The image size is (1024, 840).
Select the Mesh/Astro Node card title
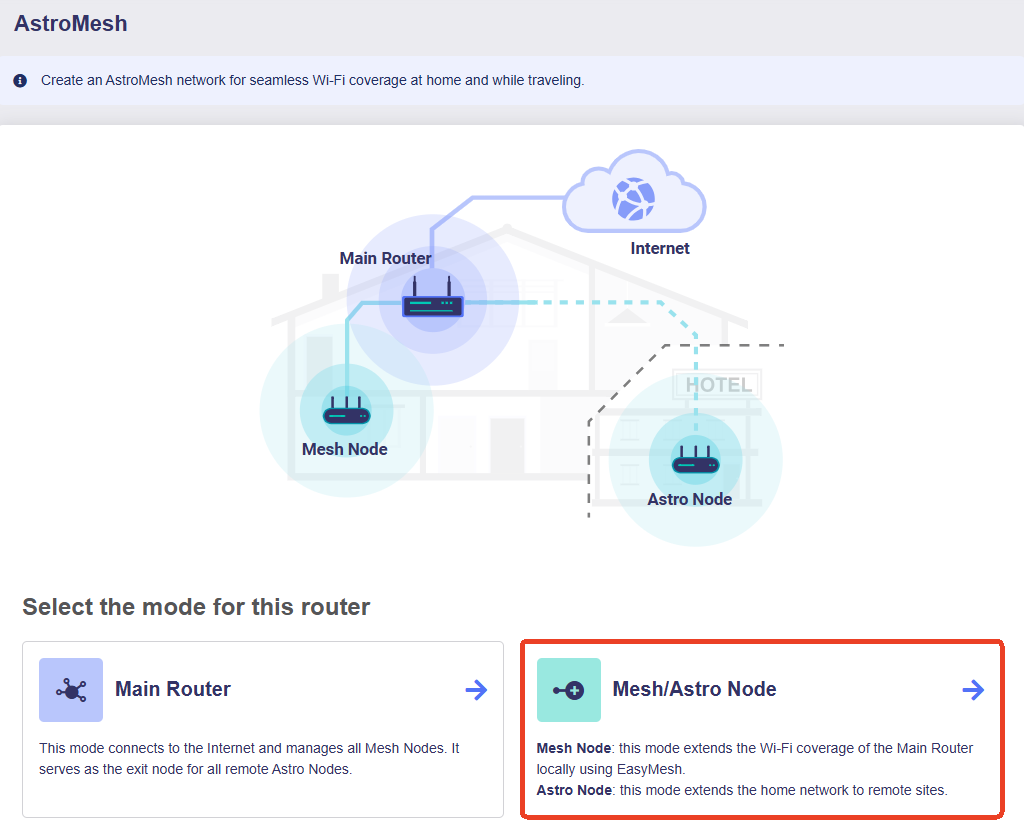[x=694, y=689]
